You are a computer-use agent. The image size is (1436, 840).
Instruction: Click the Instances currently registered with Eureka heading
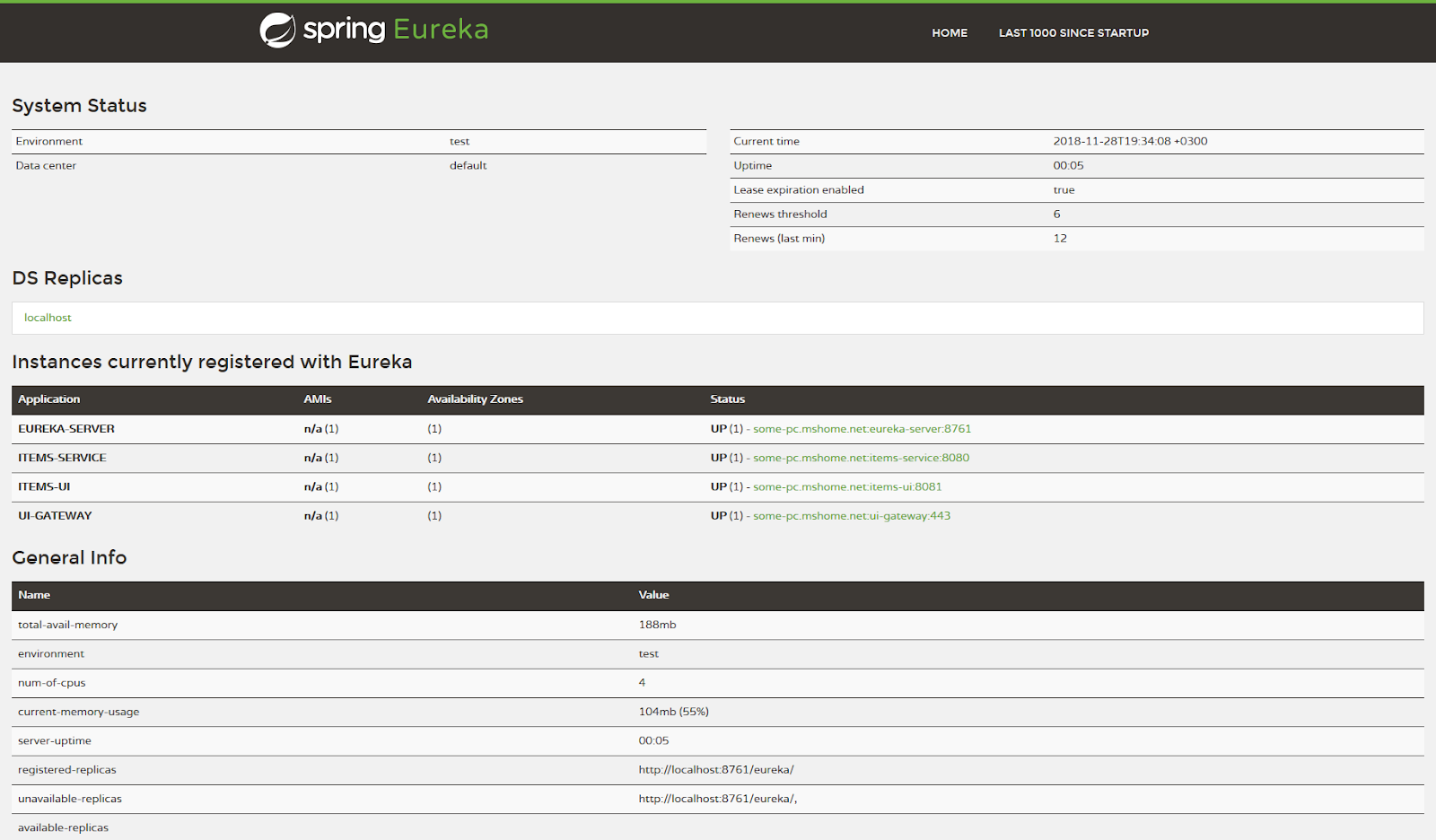pyautogui.click(x=212, y=362)
